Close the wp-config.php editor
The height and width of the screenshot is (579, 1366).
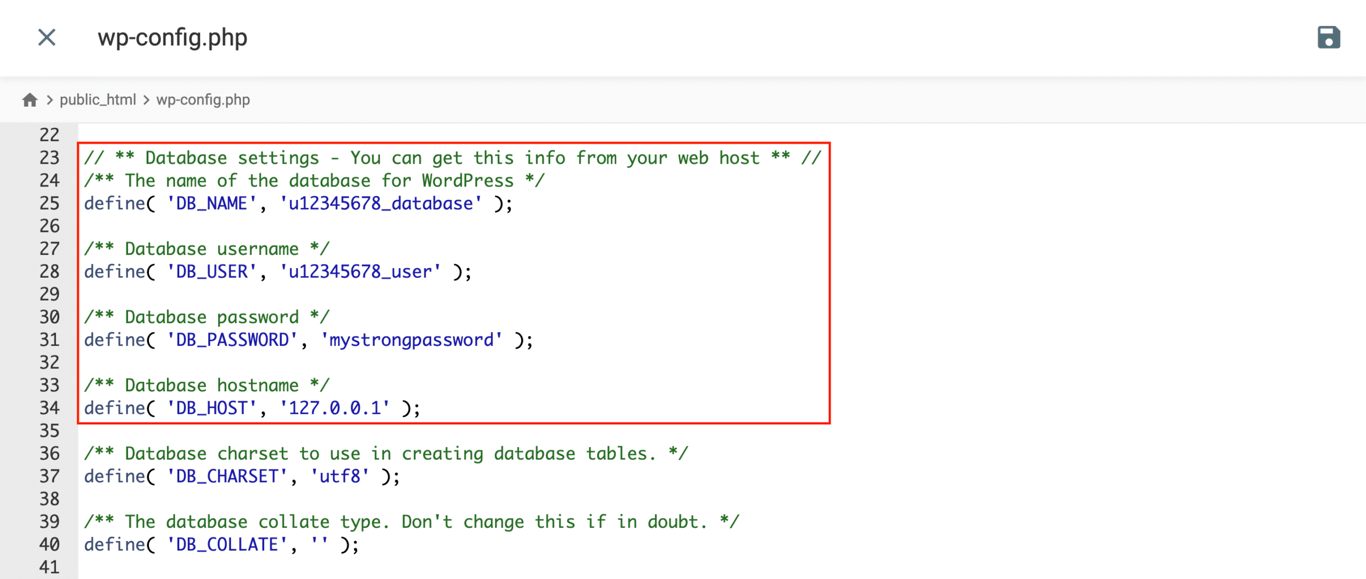coord(46,37)
